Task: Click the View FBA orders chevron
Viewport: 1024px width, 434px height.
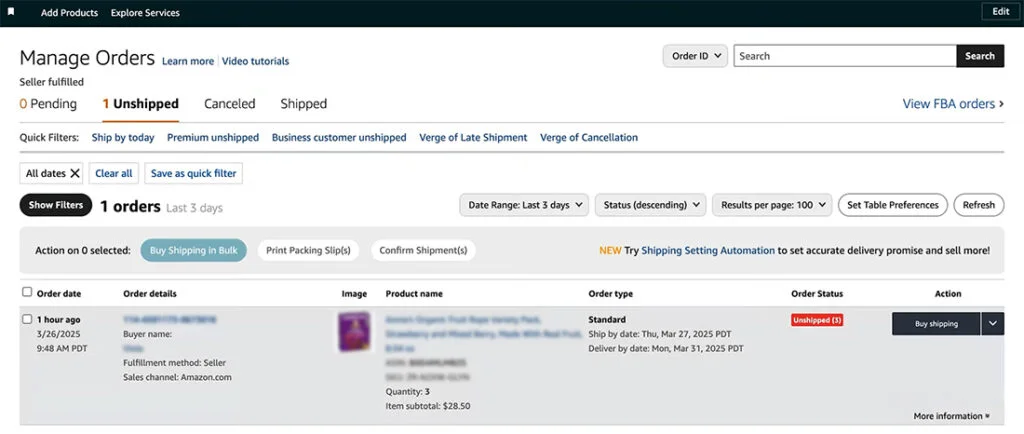Action: coord(1002,104)
